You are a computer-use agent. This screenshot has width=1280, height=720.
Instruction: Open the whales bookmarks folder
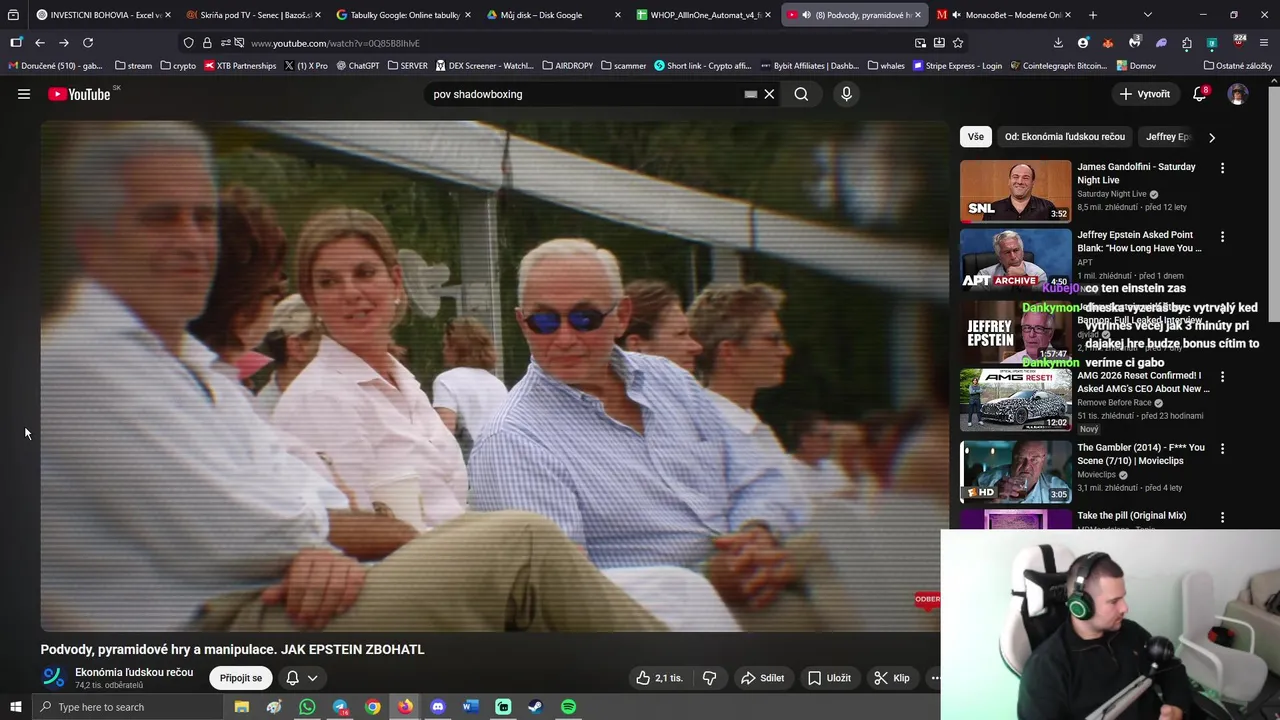coord(886,65)
